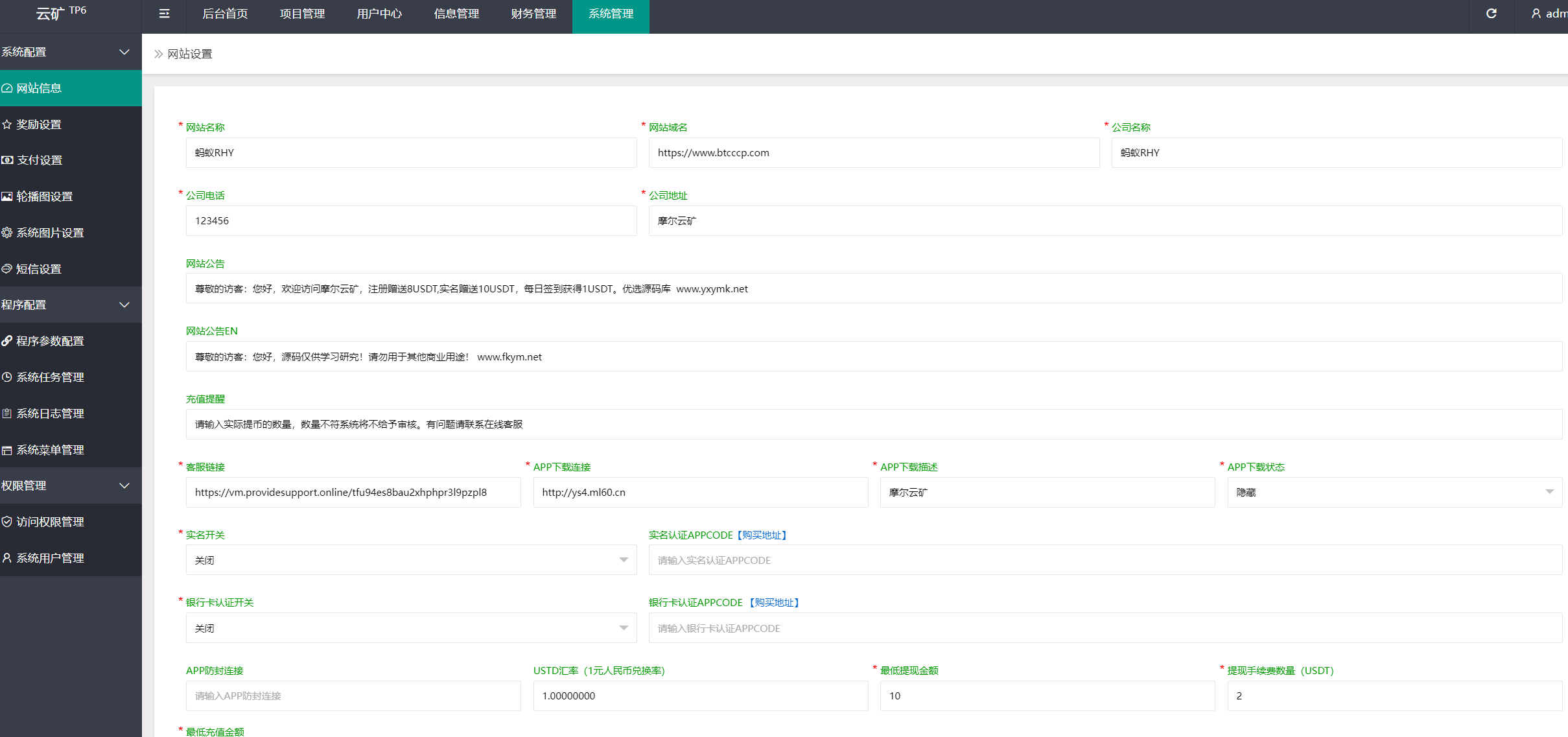Open 支付设置 payment icon item
The height and width of the screenshot is (737, 1568).
click(x=39, y=160)
